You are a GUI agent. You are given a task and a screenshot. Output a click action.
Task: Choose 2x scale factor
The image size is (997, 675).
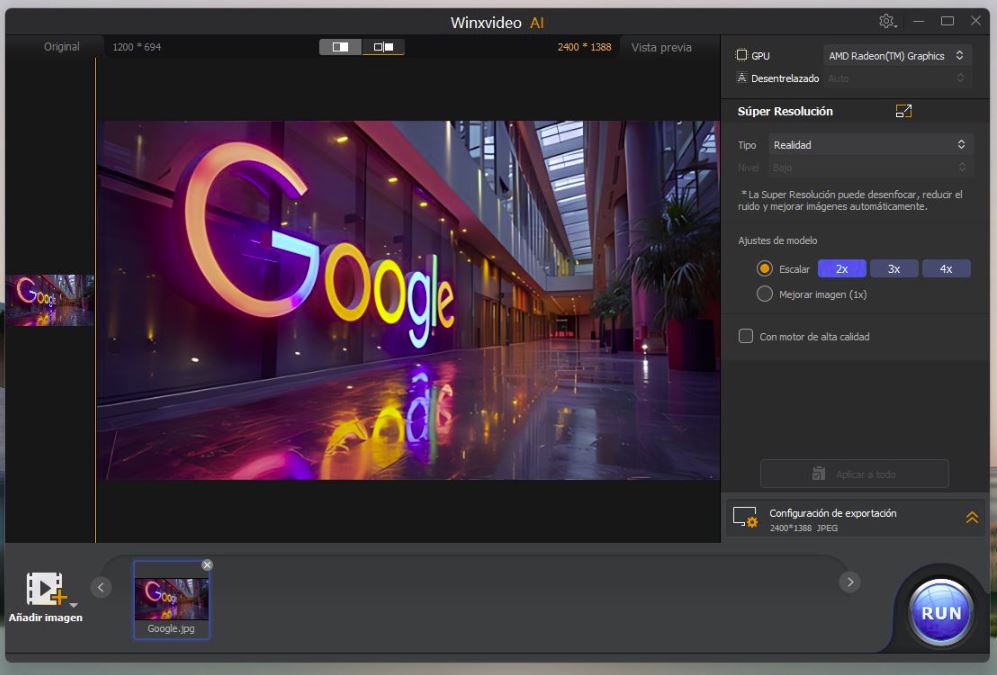coord(841,269)
